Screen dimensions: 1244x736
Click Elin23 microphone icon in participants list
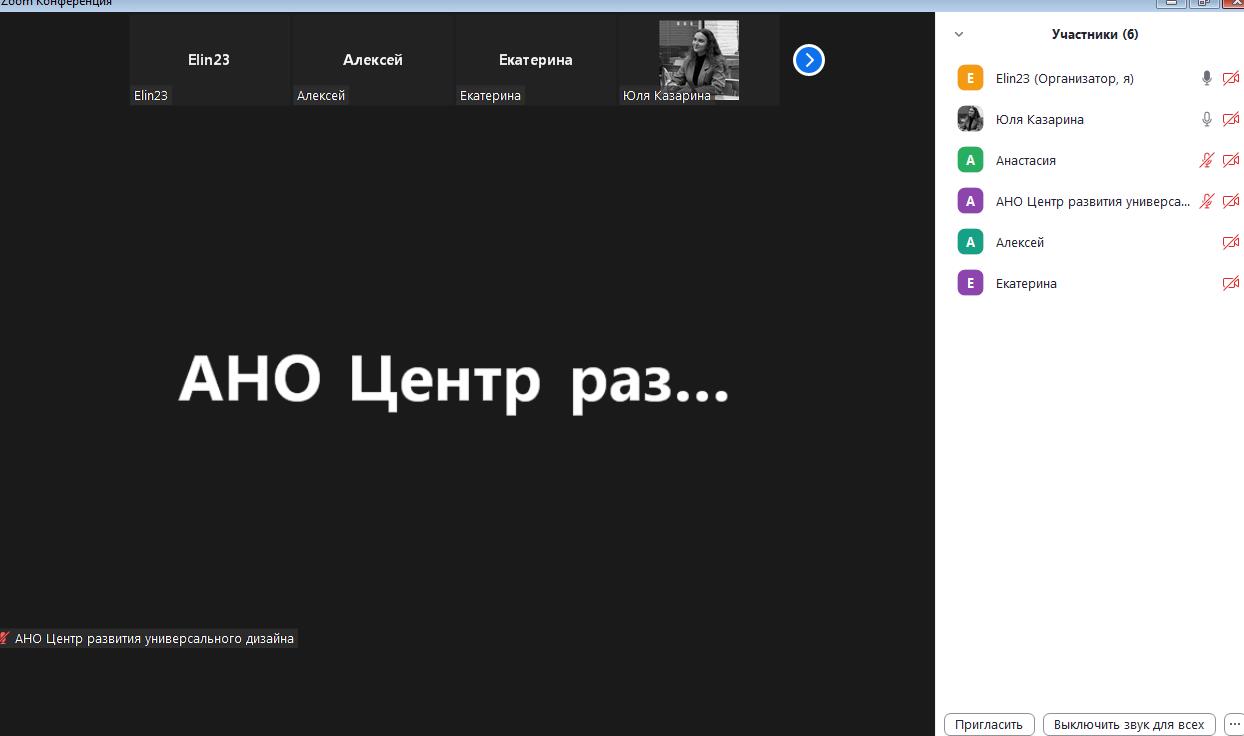[x=1207, y=78]
